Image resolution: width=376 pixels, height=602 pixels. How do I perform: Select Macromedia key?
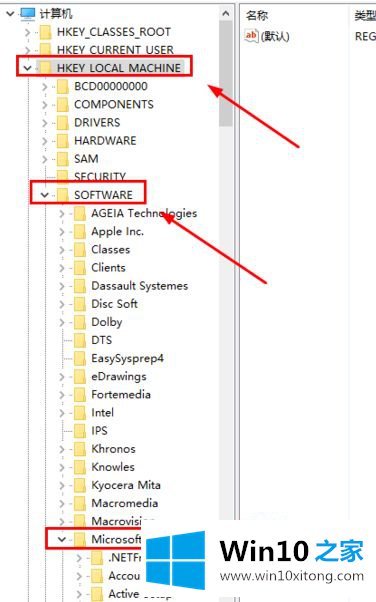pyautogui.click(x=125, y=503)
